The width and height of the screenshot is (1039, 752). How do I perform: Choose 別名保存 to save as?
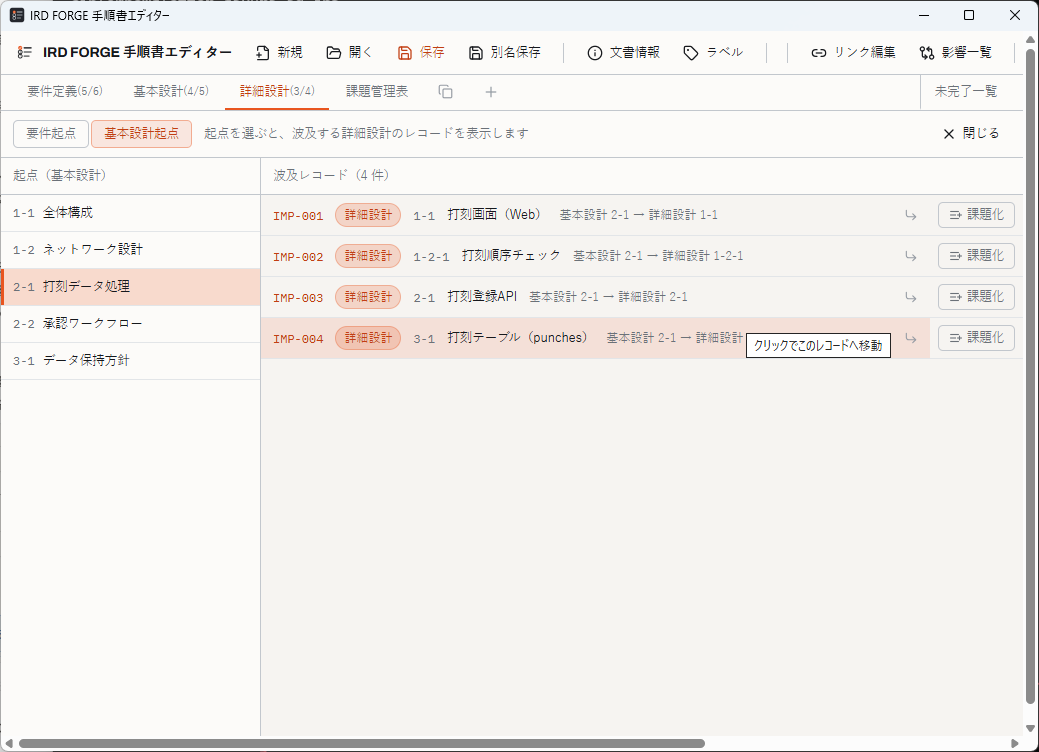[505, 52]
